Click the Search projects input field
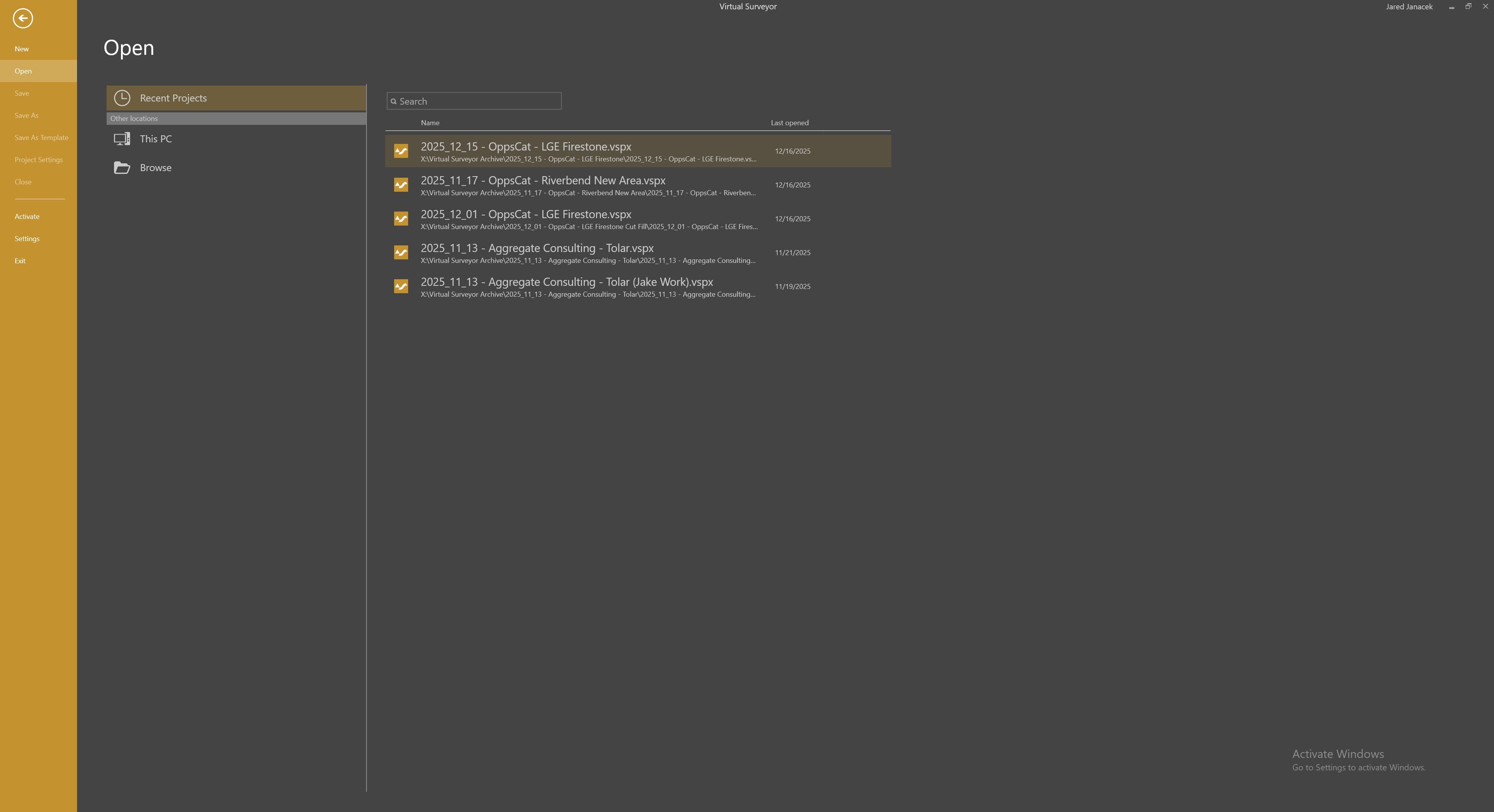 tap(474, 101)
